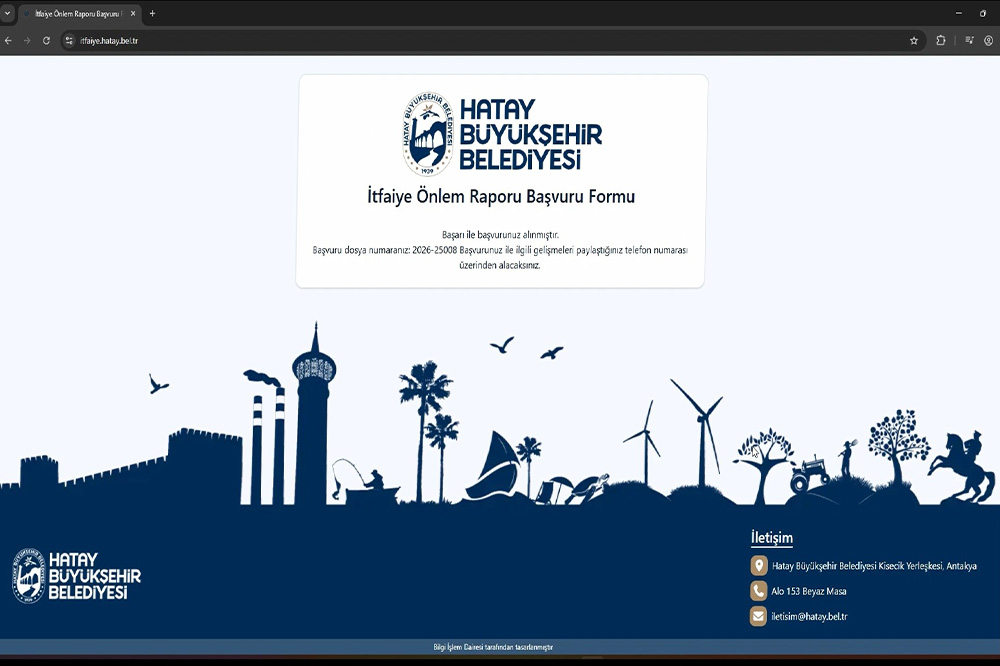Click the Hatay Büyükşehir Belediyesi header logo
The width and height of the screenshot is (1000, 666).
pos(502,135)
